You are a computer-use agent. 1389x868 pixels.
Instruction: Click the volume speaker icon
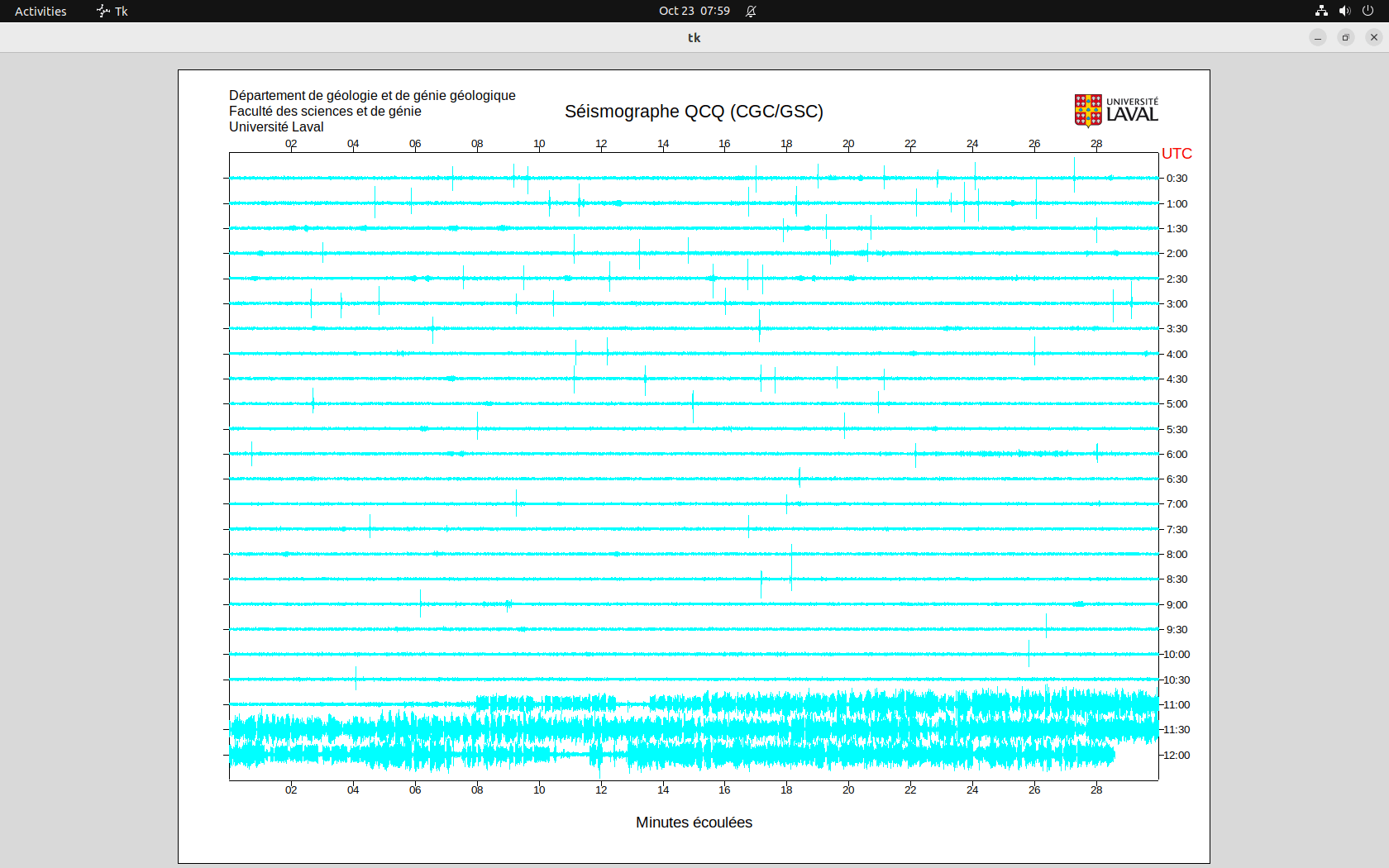(1344, 11)
